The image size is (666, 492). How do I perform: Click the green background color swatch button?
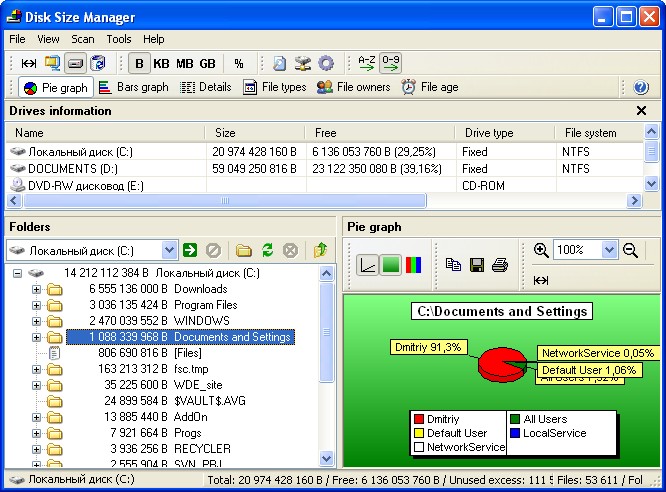[391, 265]
